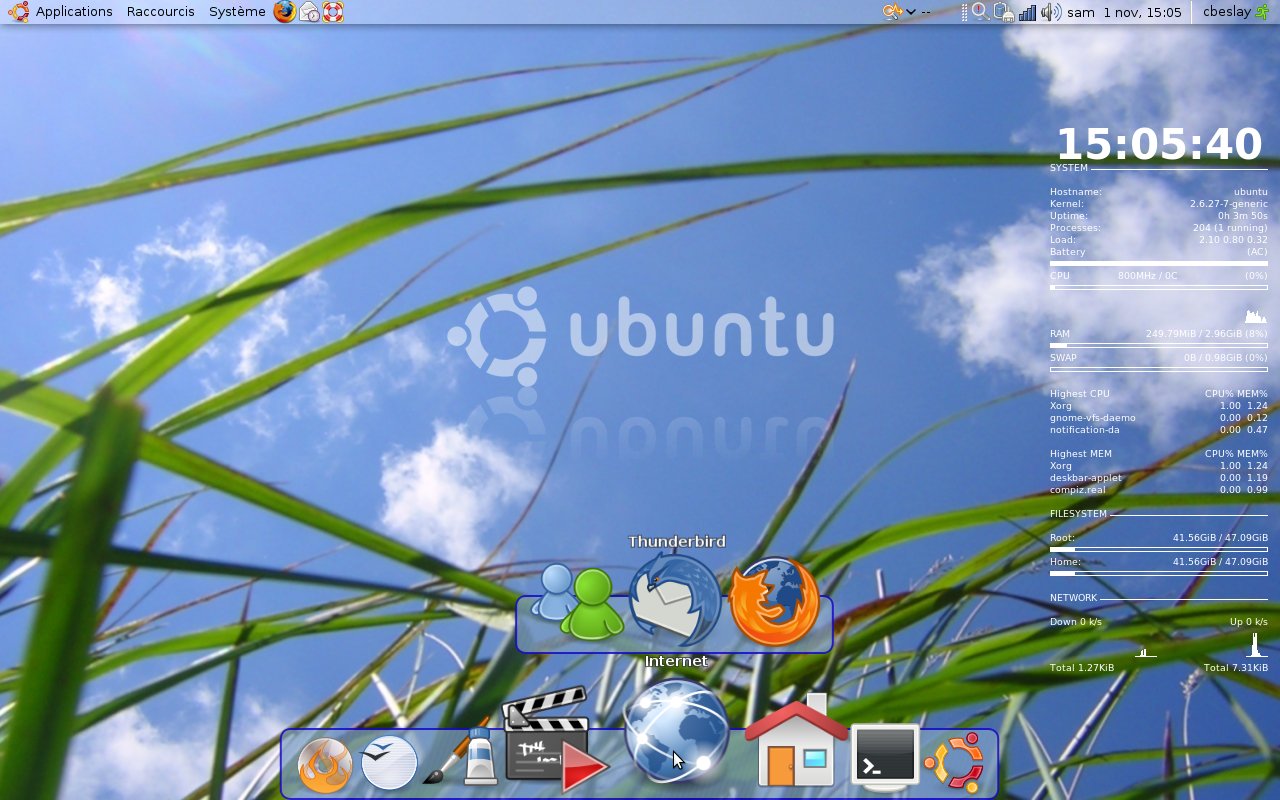The height and width of the screenshot is (800, 1280).
Task: Click the compiz.real process row
Action: [1159, 490]
